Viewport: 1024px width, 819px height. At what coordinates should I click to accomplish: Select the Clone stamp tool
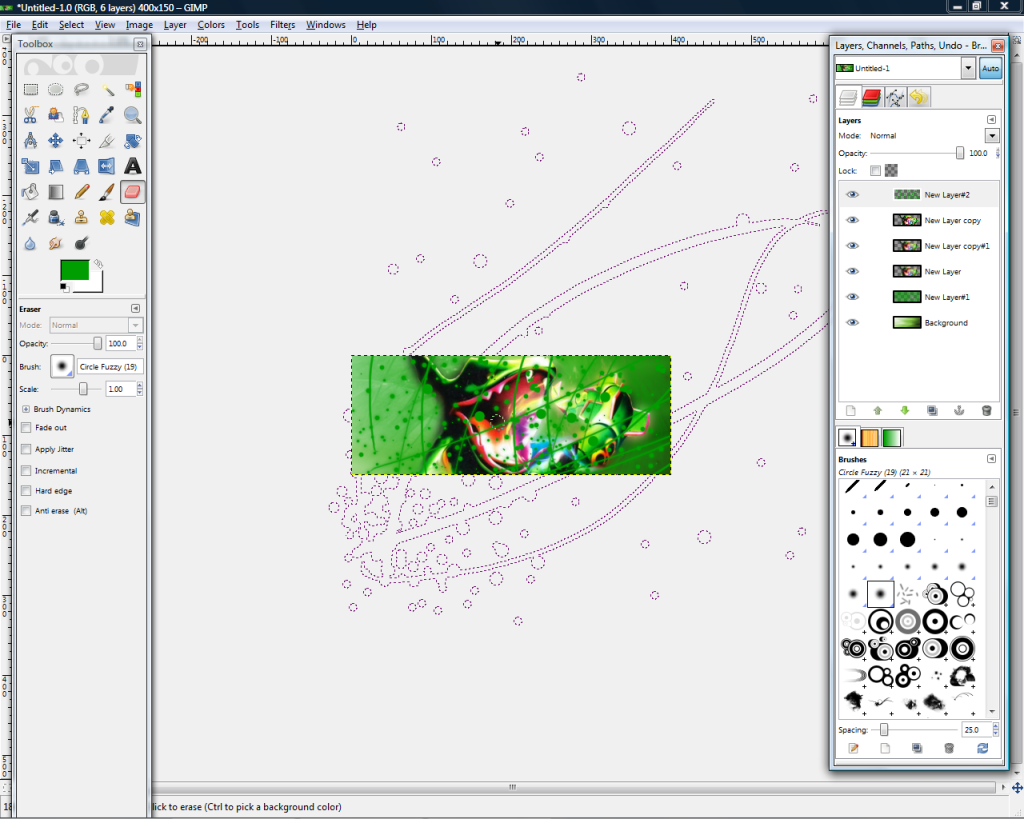(81, 217)
